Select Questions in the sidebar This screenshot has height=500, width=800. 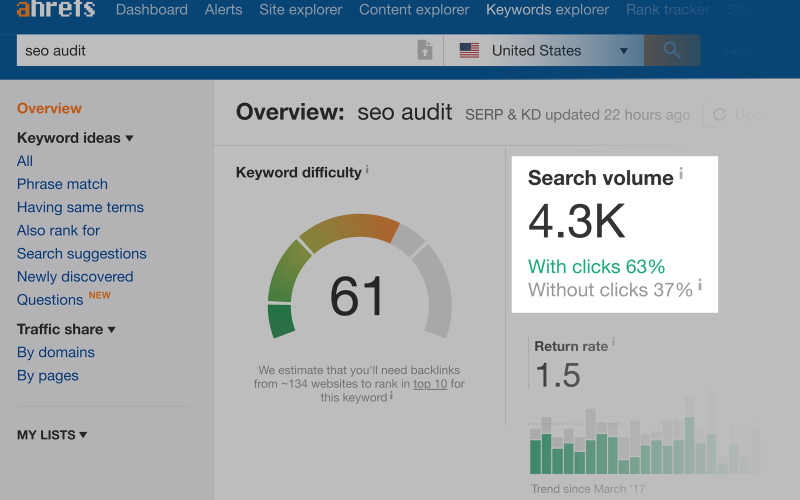pos(50,300)
